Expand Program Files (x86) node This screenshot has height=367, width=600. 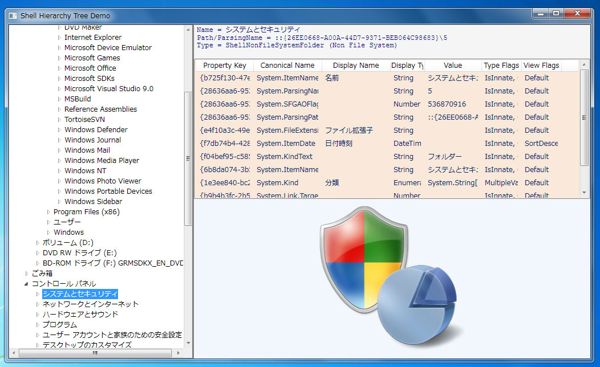coord(48,212)
